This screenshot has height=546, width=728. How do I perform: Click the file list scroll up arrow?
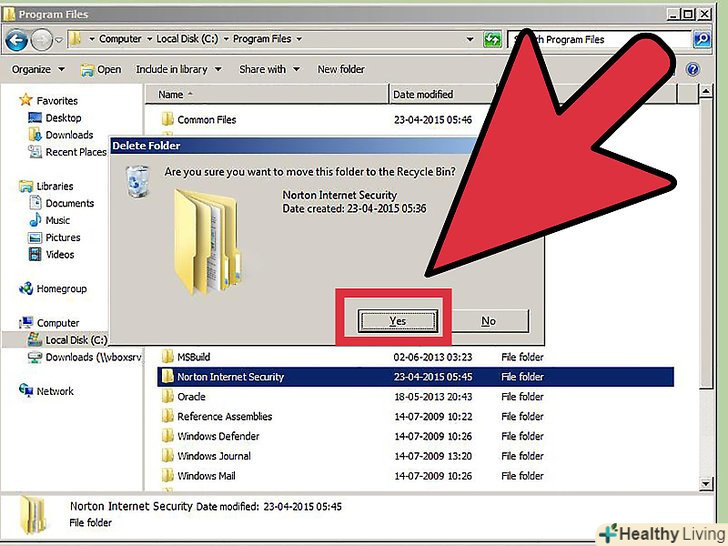706,91
